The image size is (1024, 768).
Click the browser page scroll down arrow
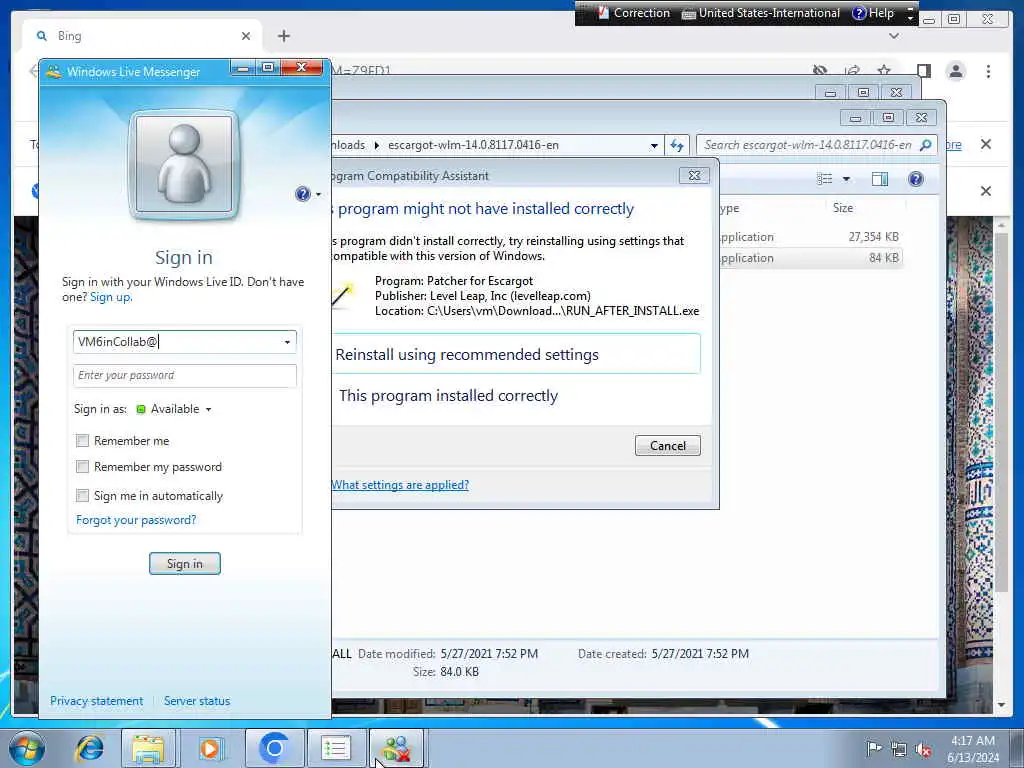1001,705
